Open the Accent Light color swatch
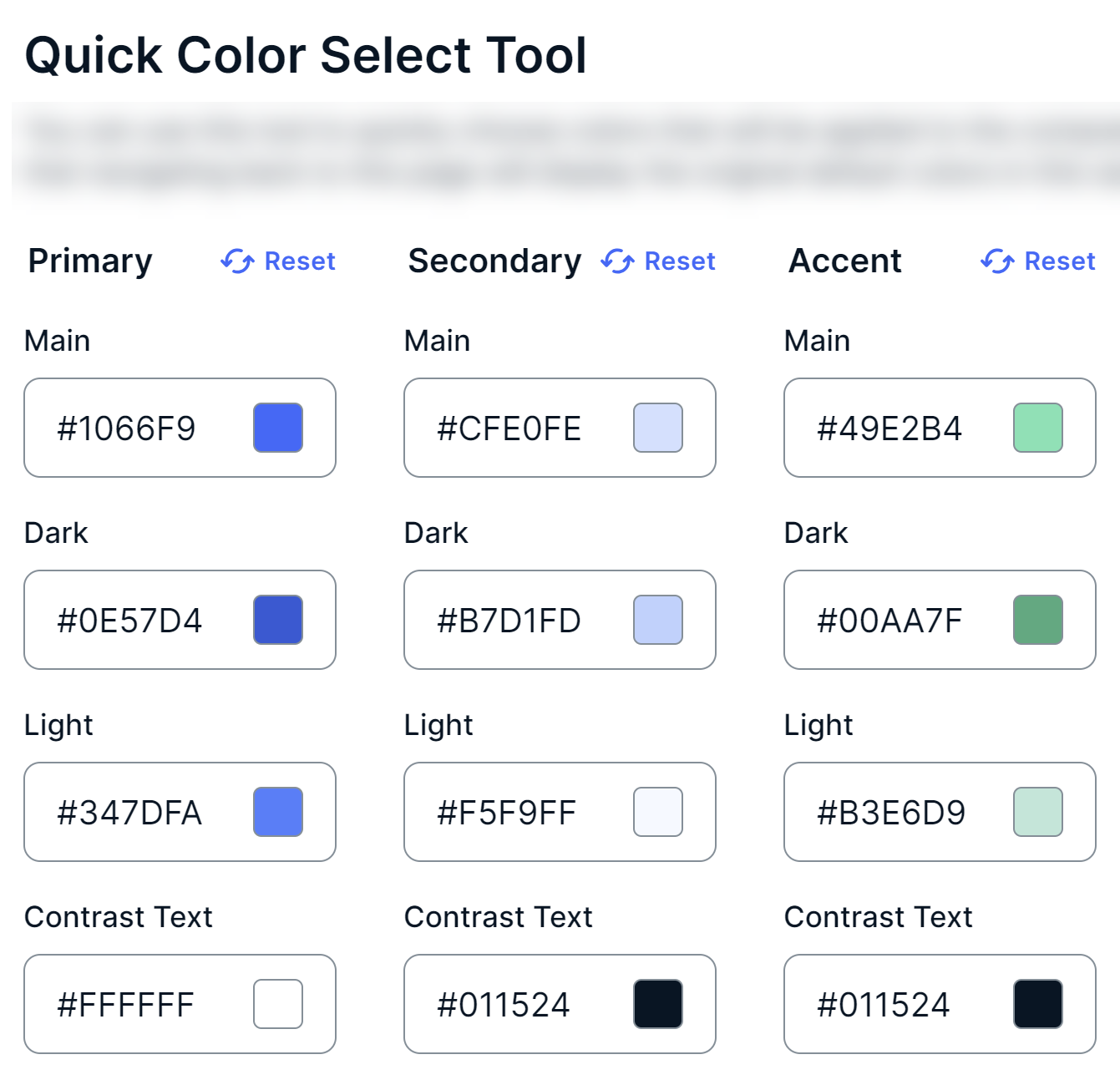 click(x=1037, y=812)
